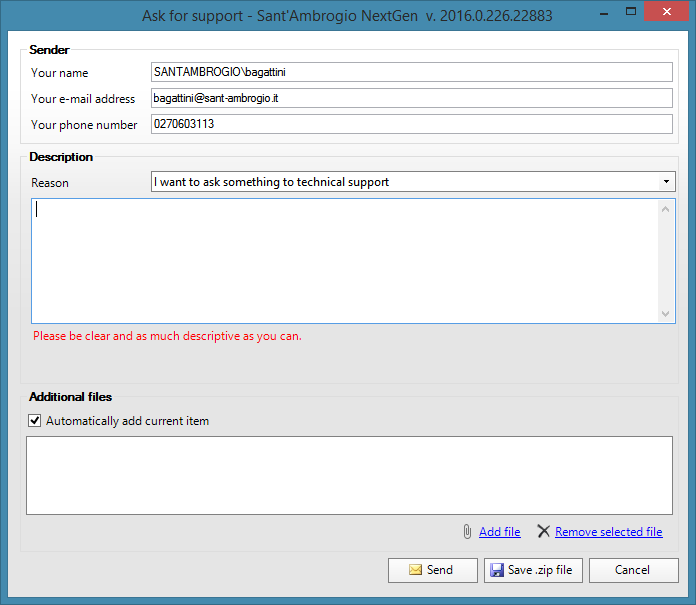Click the Send button
The width and height of the screenshot is (696, 605).
click(x=433, y=570)
